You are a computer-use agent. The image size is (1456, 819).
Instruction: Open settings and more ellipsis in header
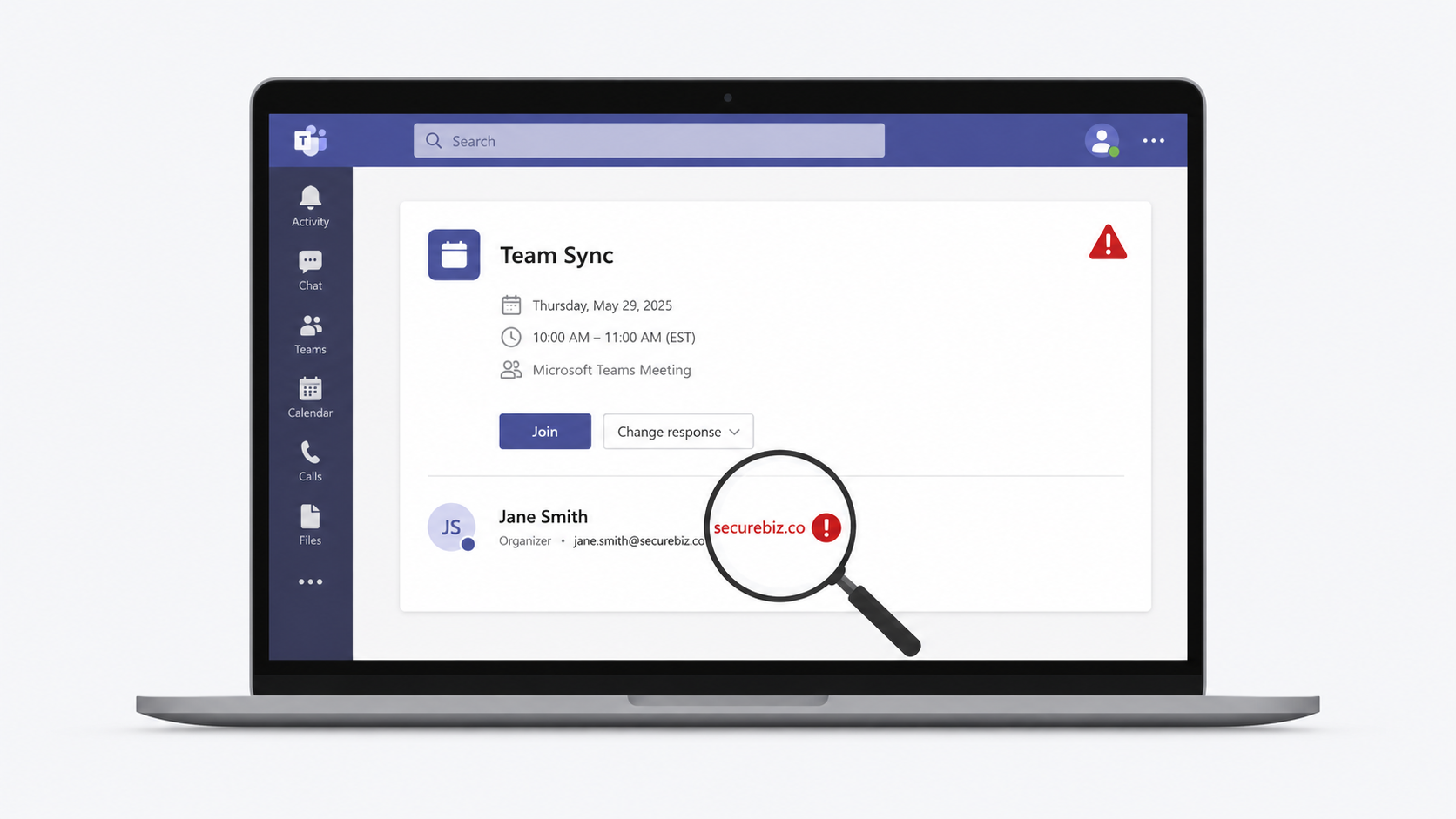click(1153, 140)
